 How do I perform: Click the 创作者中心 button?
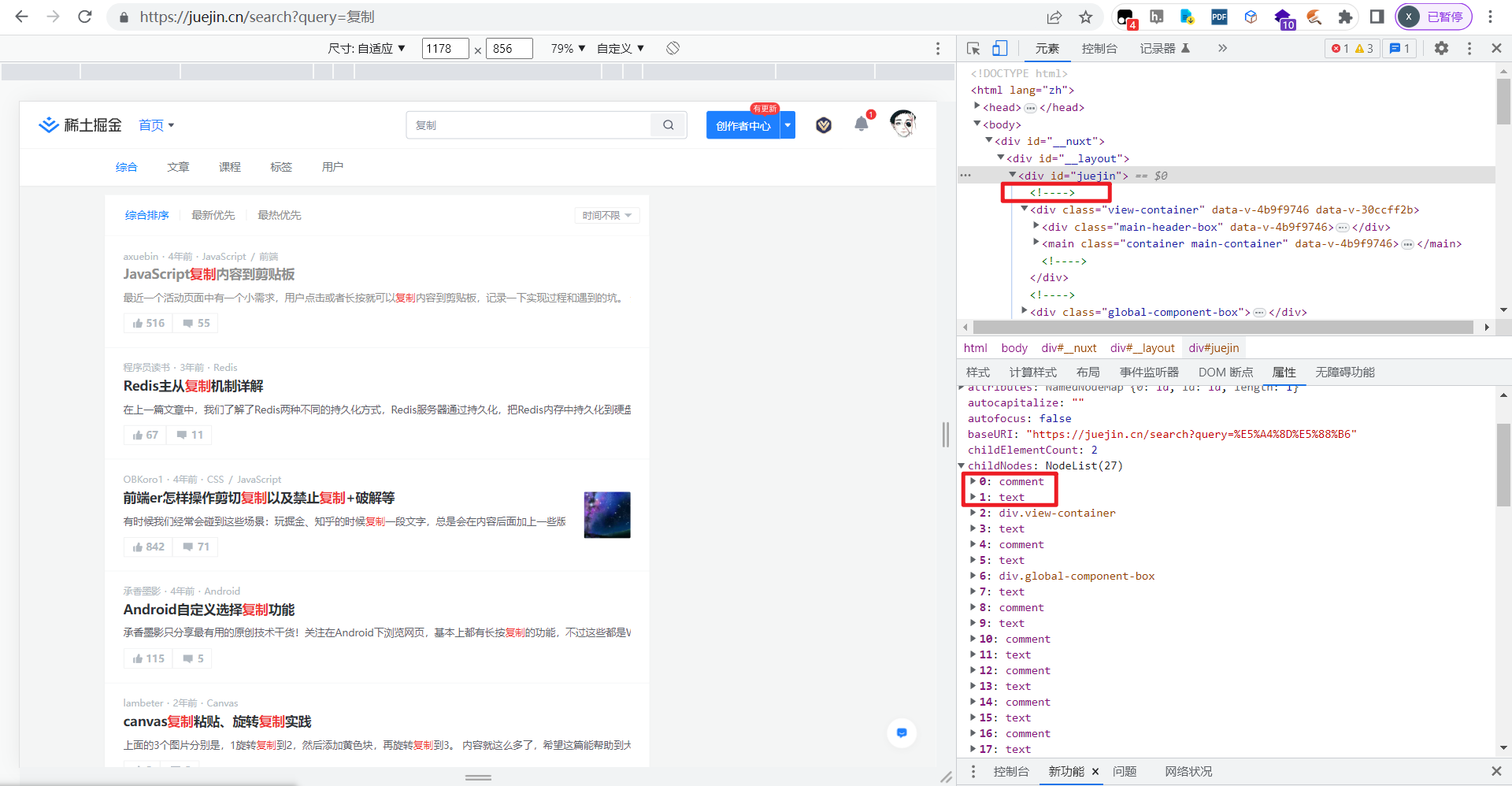click(743, 125)
